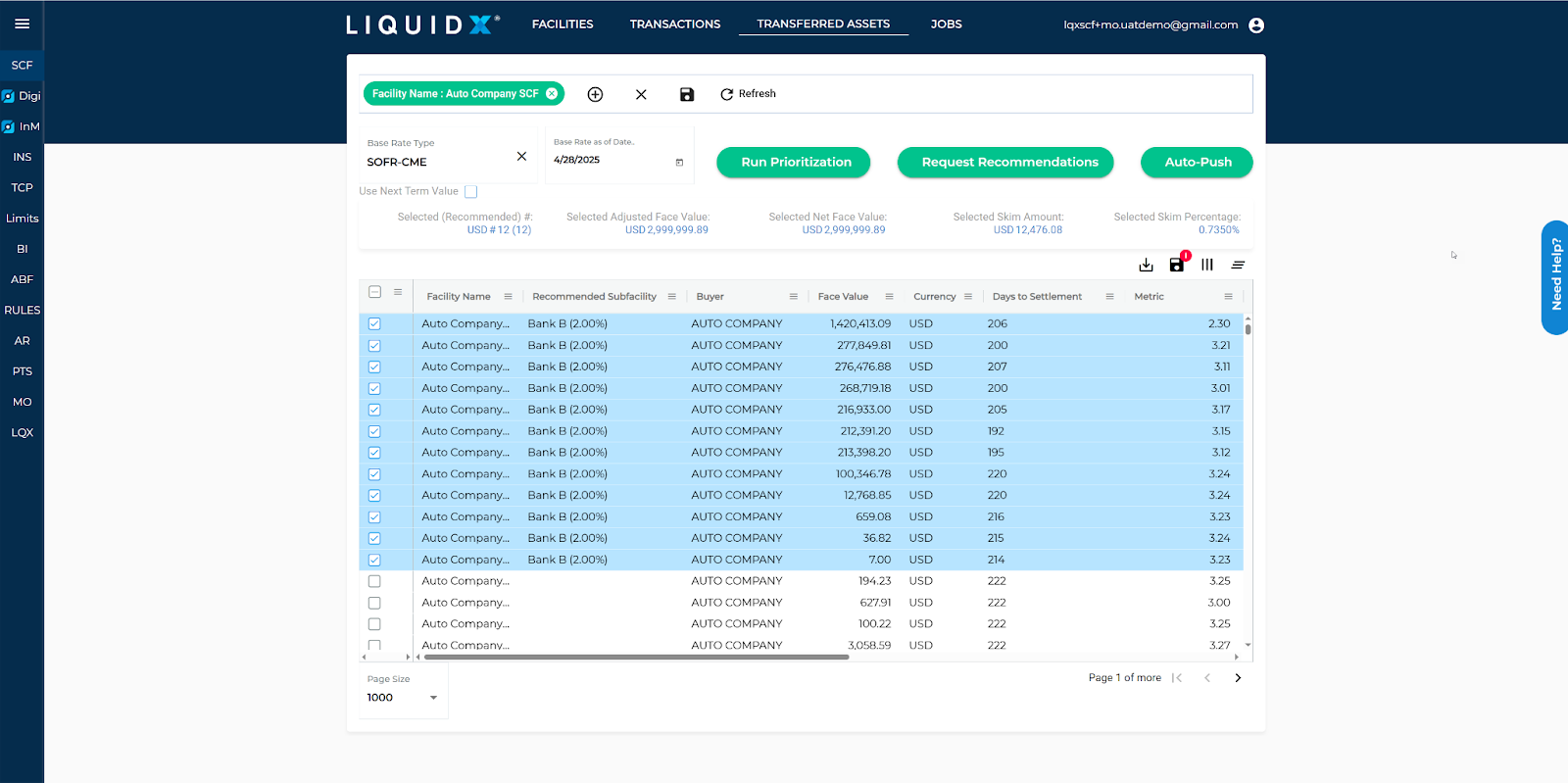The image size is (1568, 783).
Task: Clear filters with the X icon
Action: 641,94
